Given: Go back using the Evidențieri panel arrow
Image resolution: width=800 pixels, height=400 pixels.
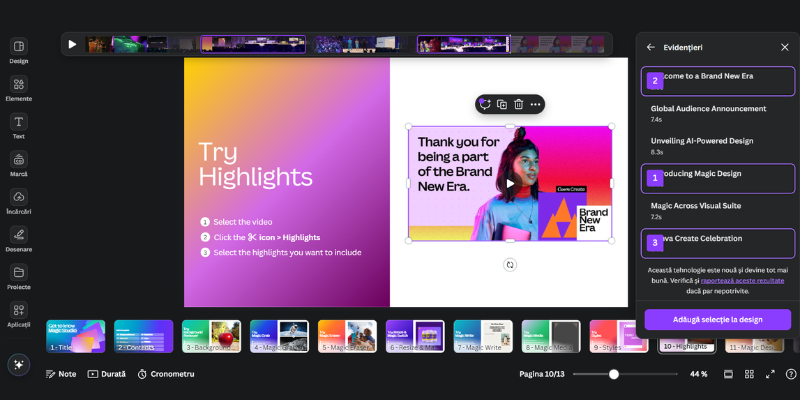Looking at the screenshot, I should pos(651,47).
